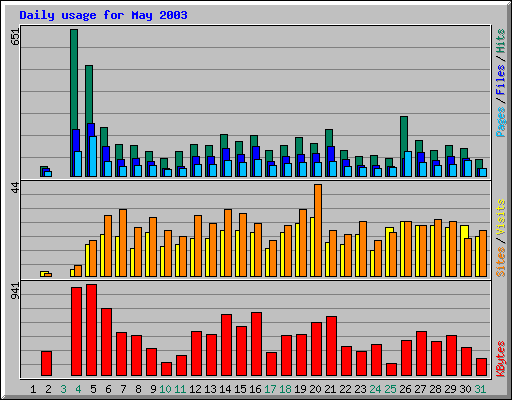Click the orange visits bar for day 14
512x400 pixels.
(x=228, y=243)
